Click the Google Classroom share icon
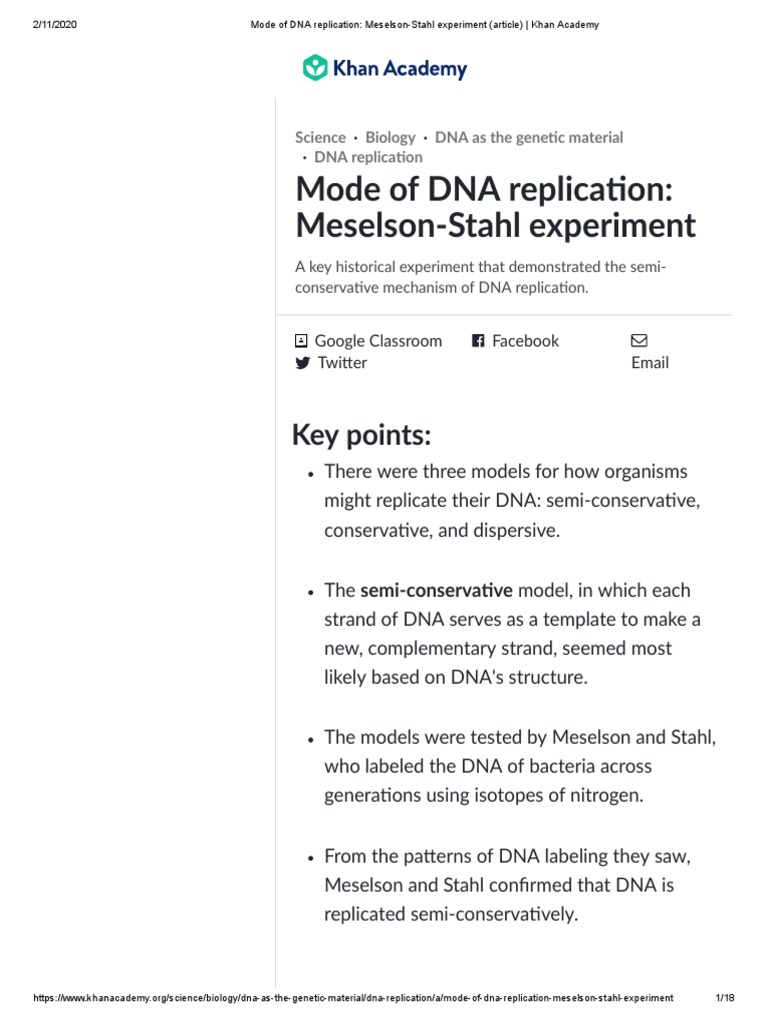768x1024 pixels. click(302, 341)
